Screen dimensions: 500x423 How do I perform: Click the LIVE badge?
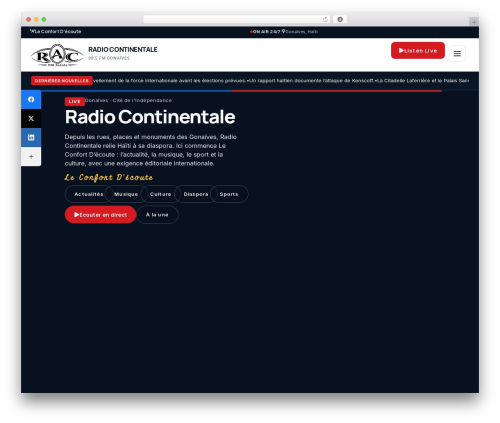pos(74,101)
